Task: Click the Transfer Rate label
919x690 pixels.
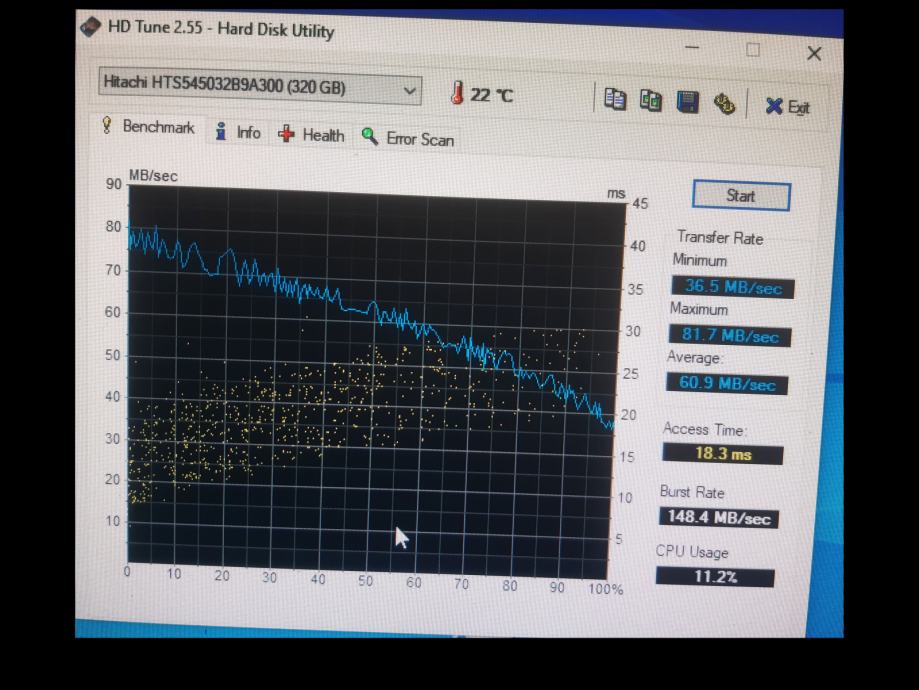Action: 720,237
